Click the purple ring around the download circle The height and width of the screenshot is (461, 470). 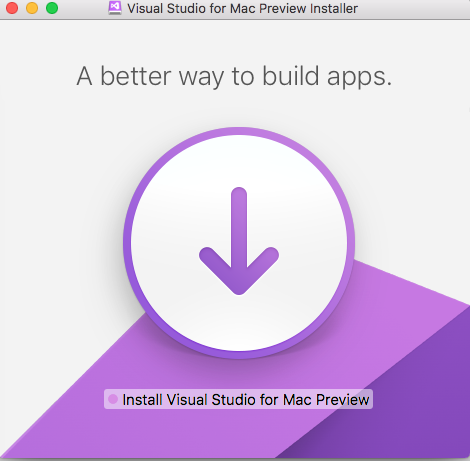click(x=239, y=131)
